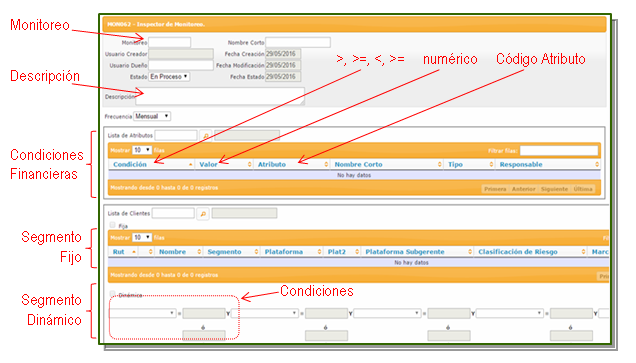Open the Frecuencia dropdown set to Mensual
636x363 pixels.
152,116
